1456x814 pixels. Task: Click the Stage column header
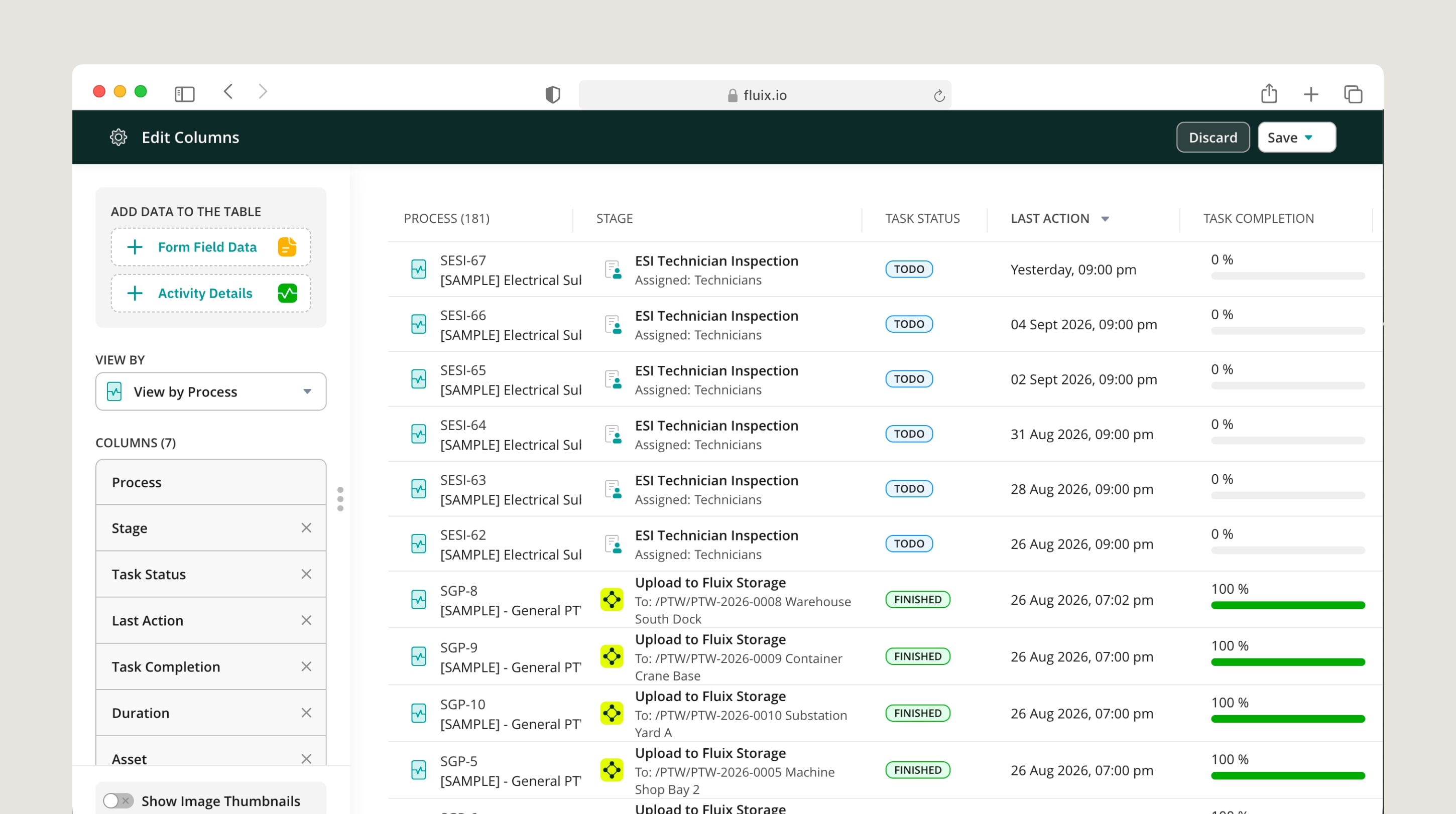615,219
